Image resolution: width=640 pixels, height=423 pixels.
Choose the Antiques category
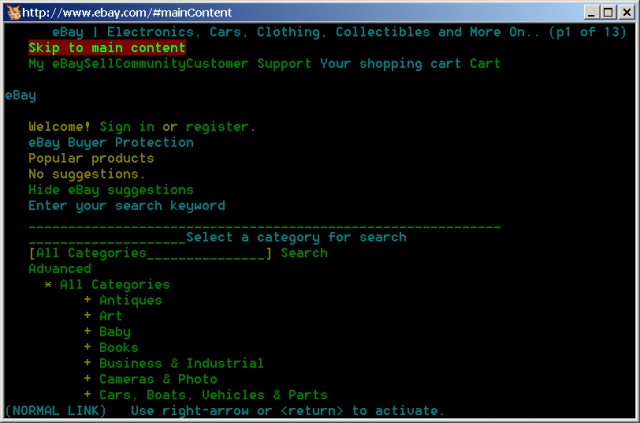pyautogui.click(x=131, y=301)
